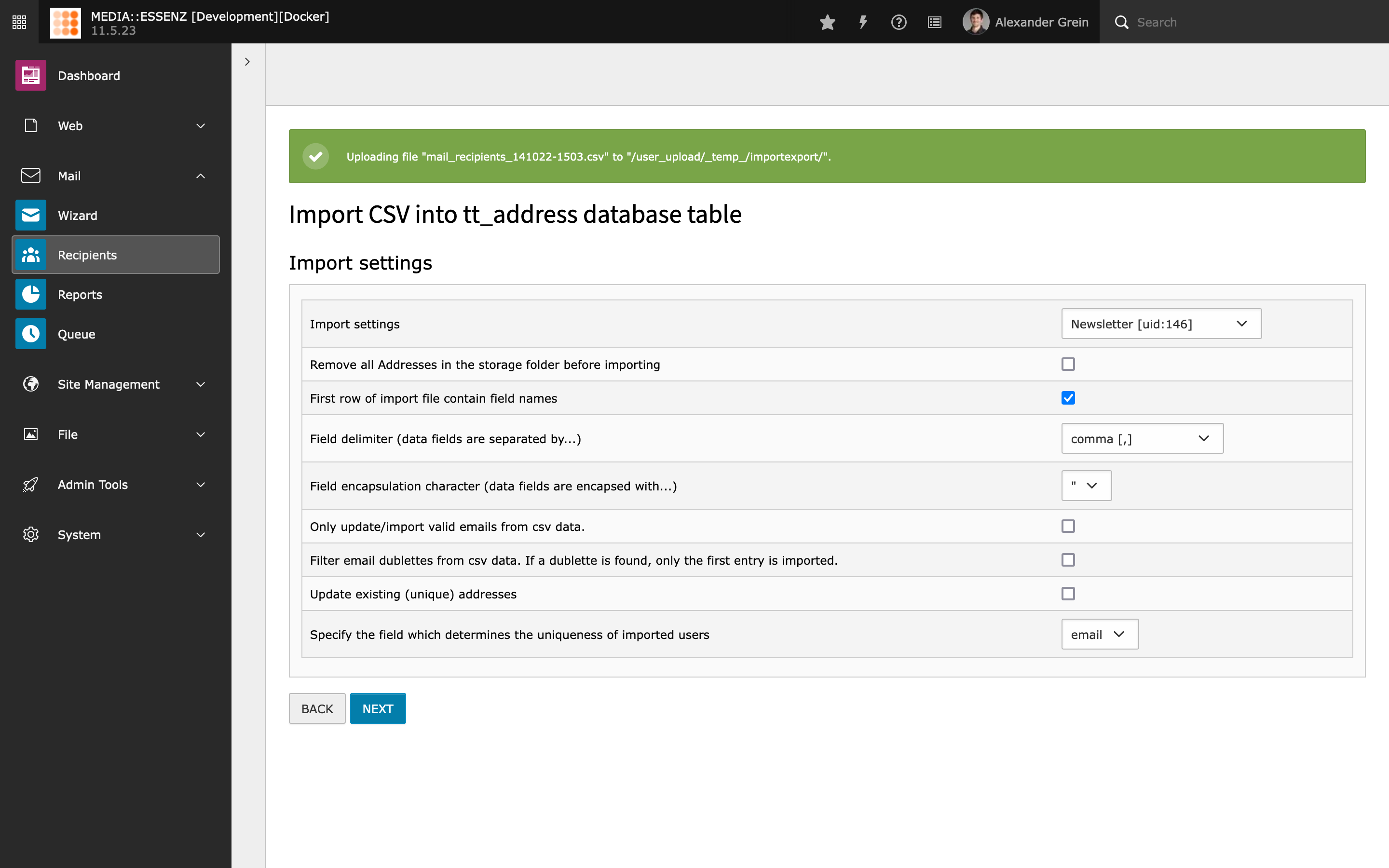Open the bookmarks star icon
1389x868 pixels.
coord(827,22)
